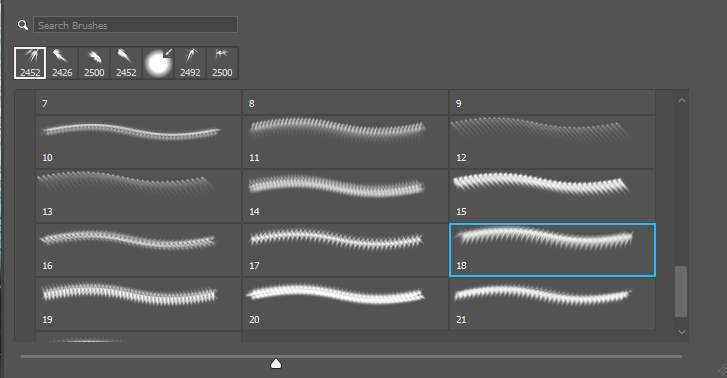
Task: Select the recent brush preset labeled 2492
Action: point(190,63)
